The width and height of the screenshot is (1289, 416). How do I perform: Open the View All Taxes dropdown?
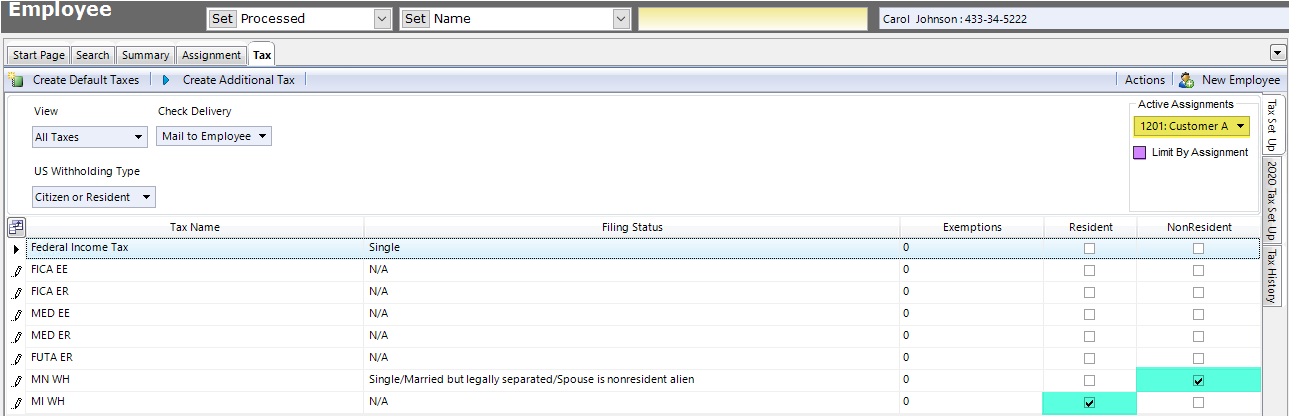90,137
